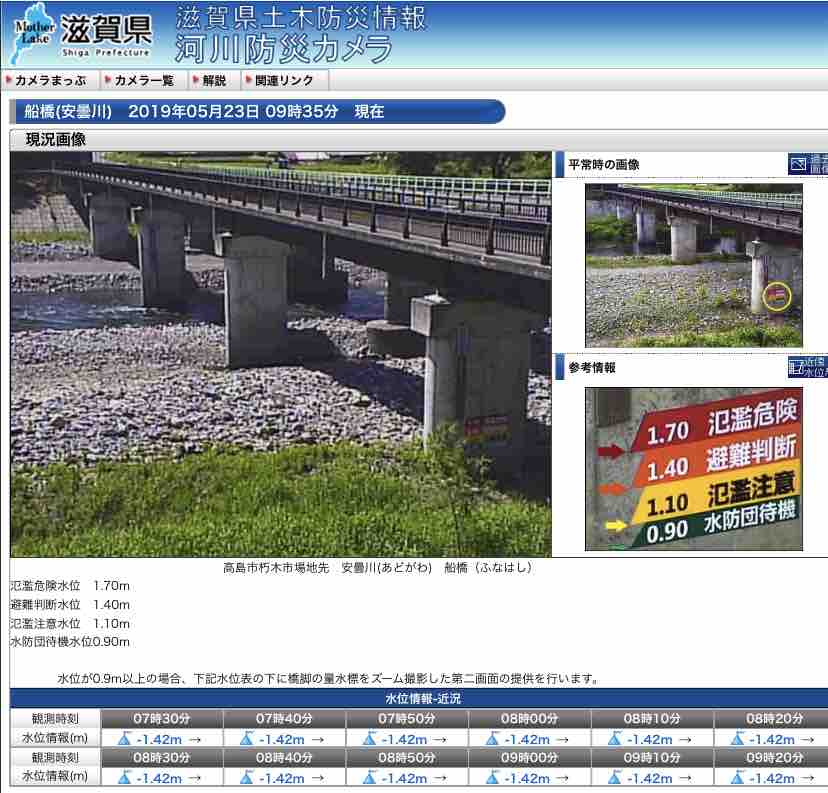
Task: Click the 07時30分 time header cell
Action: [162, 719]
